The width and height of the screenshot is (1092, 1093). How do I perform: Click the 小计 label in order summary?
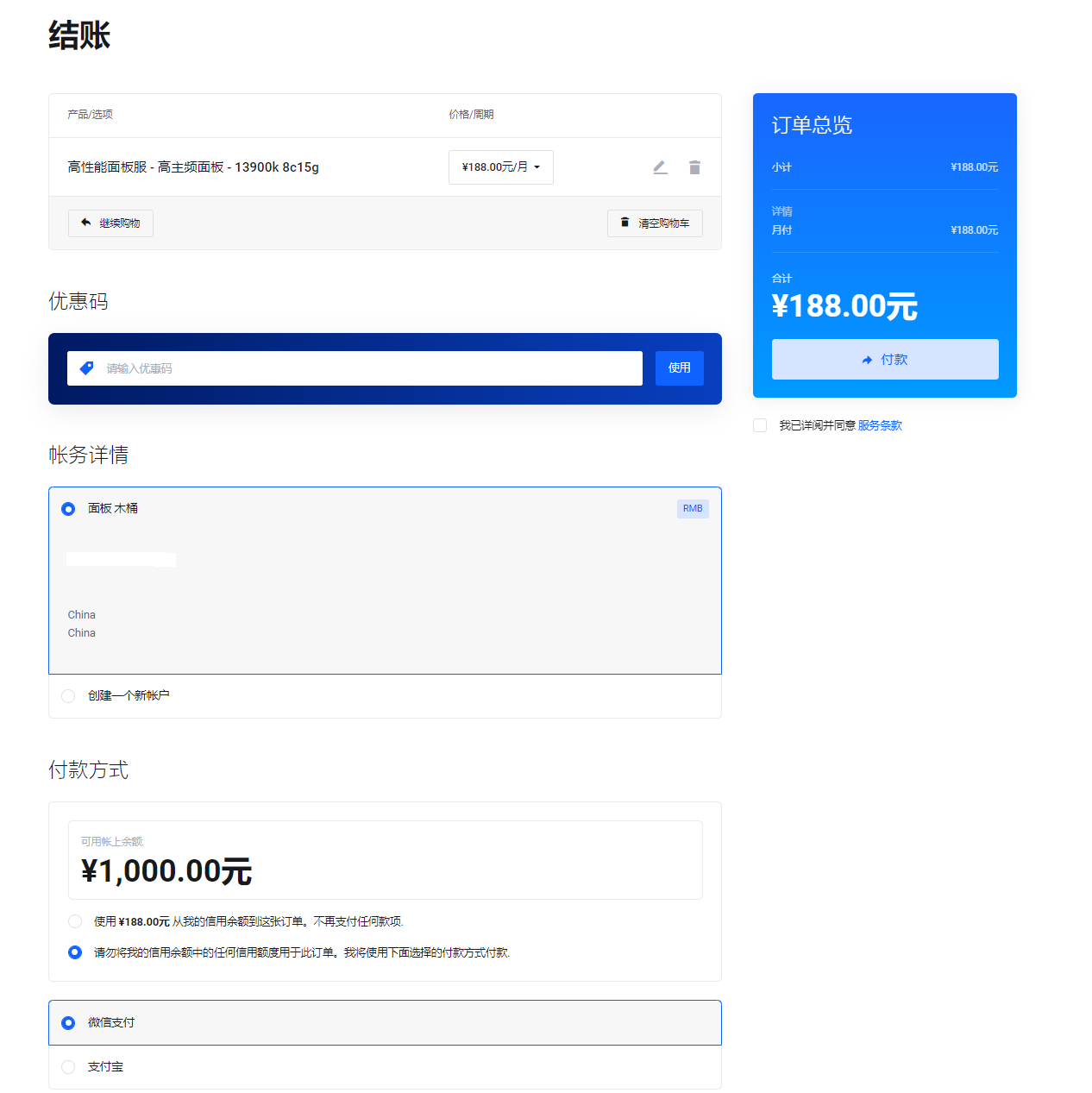(x=781, y=167)
